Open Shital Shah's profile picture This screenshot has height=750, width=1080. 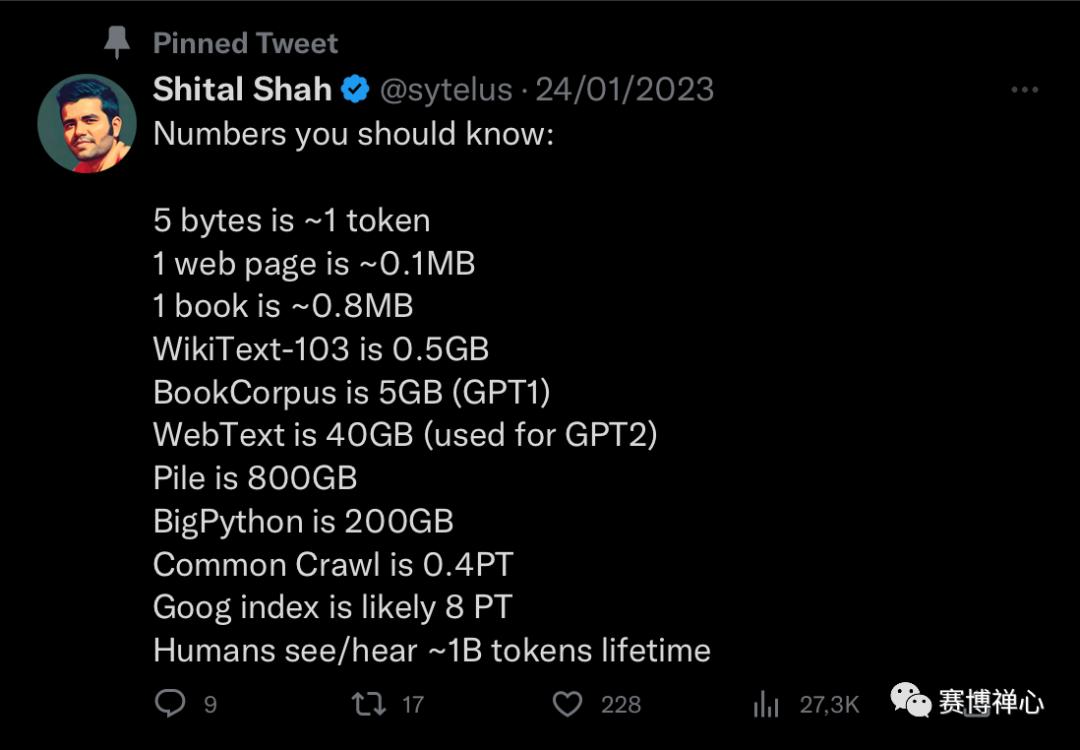pyautogui.click(x=87, y=122)
